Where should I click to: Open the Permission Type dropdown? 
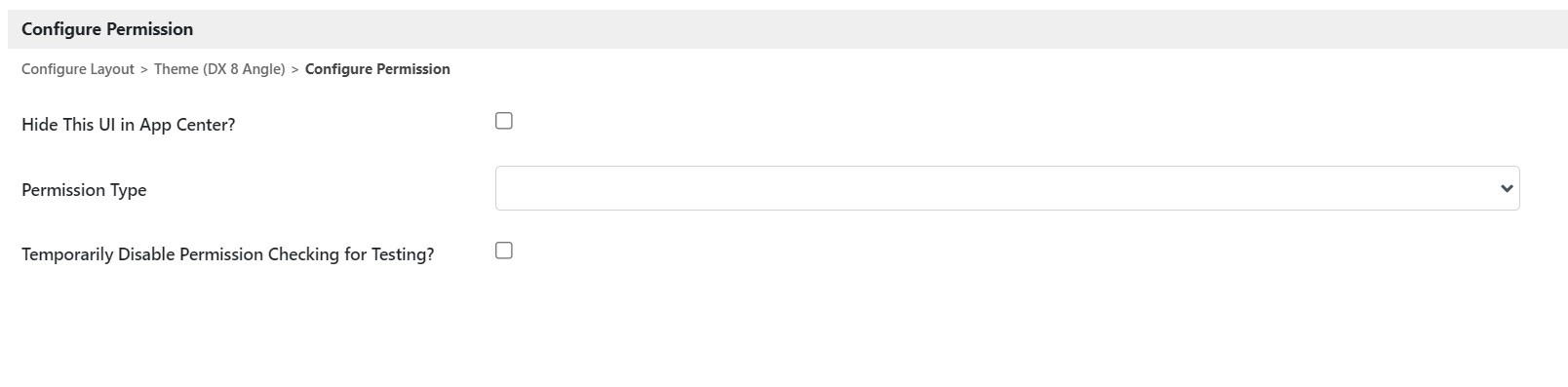pyautogui.click(x=1007, y=188)
